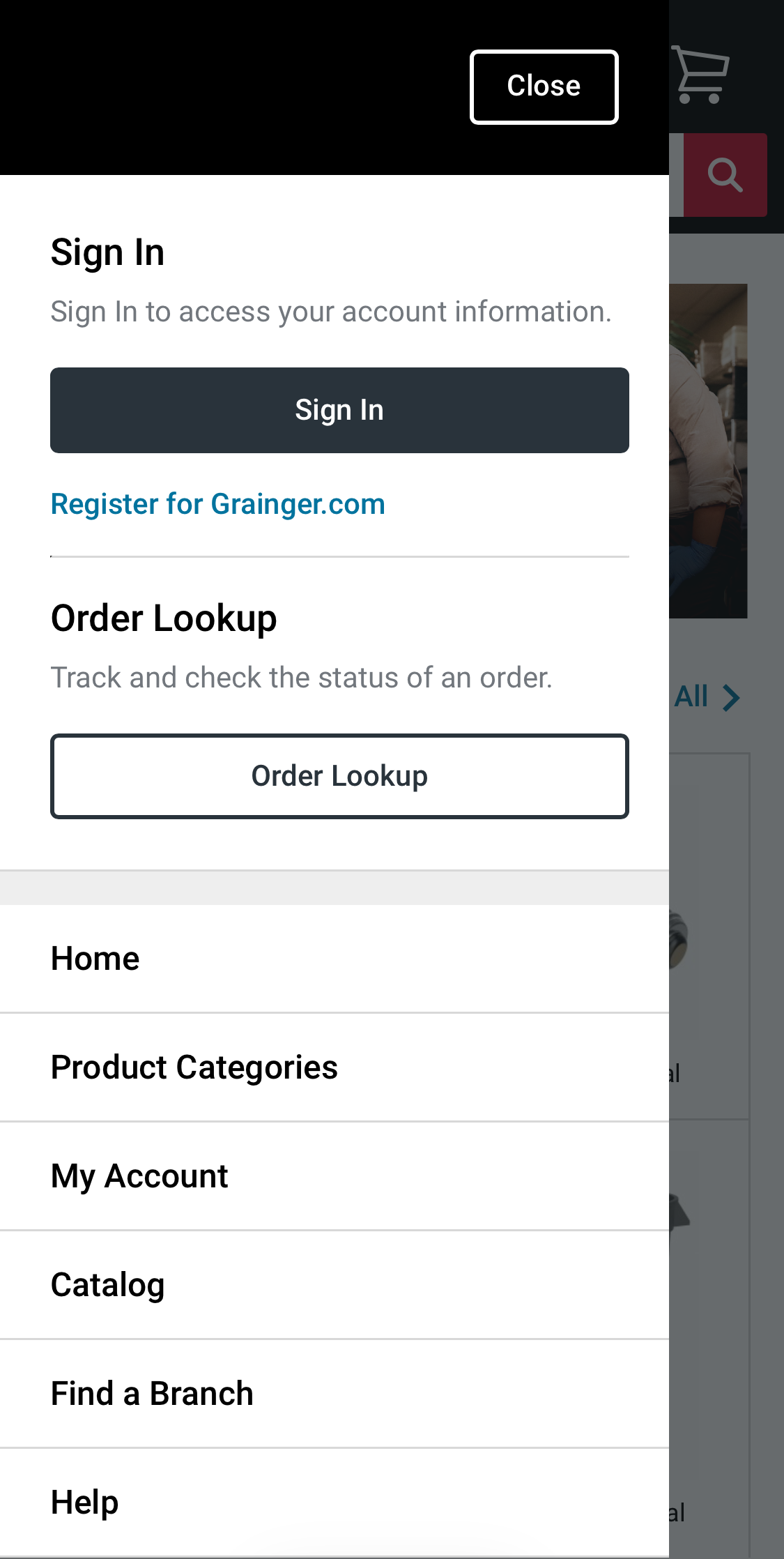The height and width of the screenshot is (1559, 784).
Task: Close the navigation menu
Action: (x=544, y=86)
